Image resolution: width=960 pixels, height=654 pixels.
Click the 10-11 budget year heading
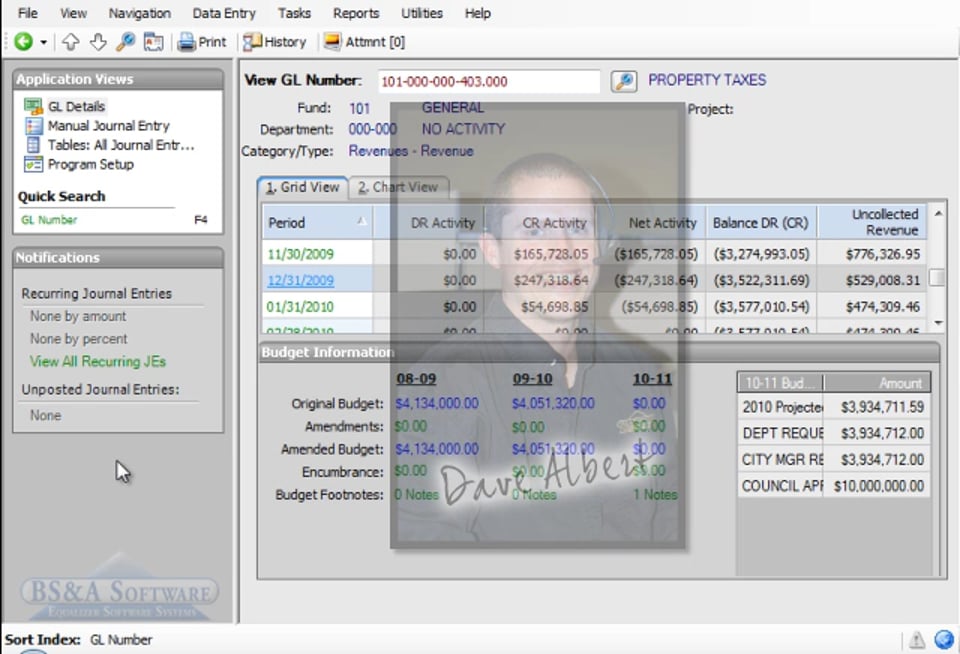(x=652, y=379)
